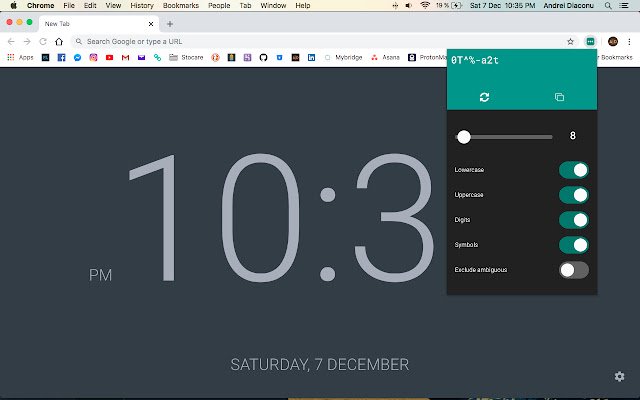Go to the home page
This screenshot has height=400, width=640.
pos(59,41)
